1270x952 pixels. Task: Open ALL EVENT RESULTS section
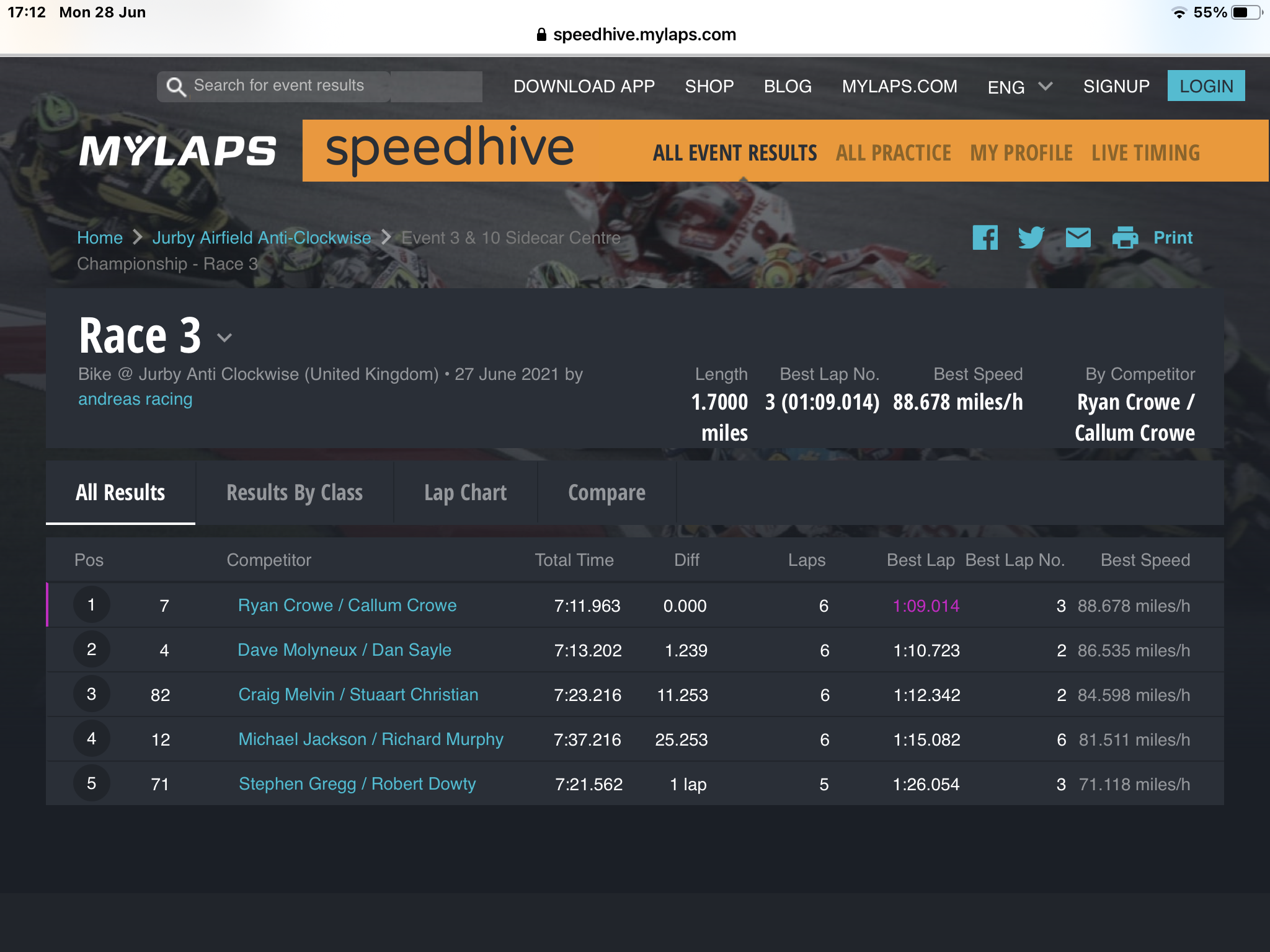(735, 153)
